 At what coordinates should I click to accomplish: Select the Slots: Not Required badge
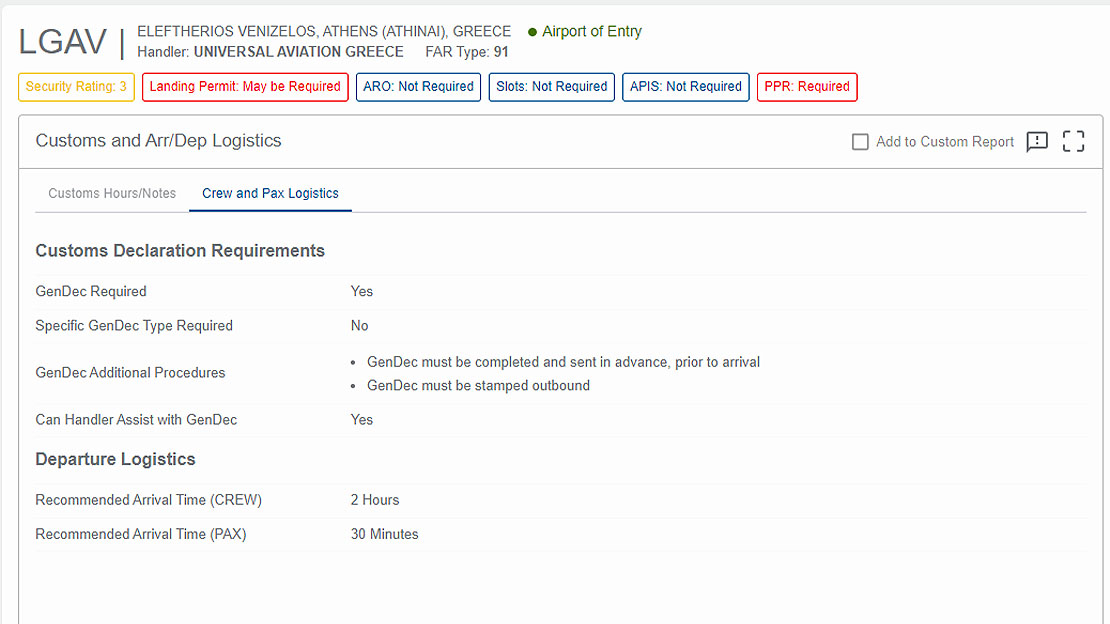[x=552, y=87]
